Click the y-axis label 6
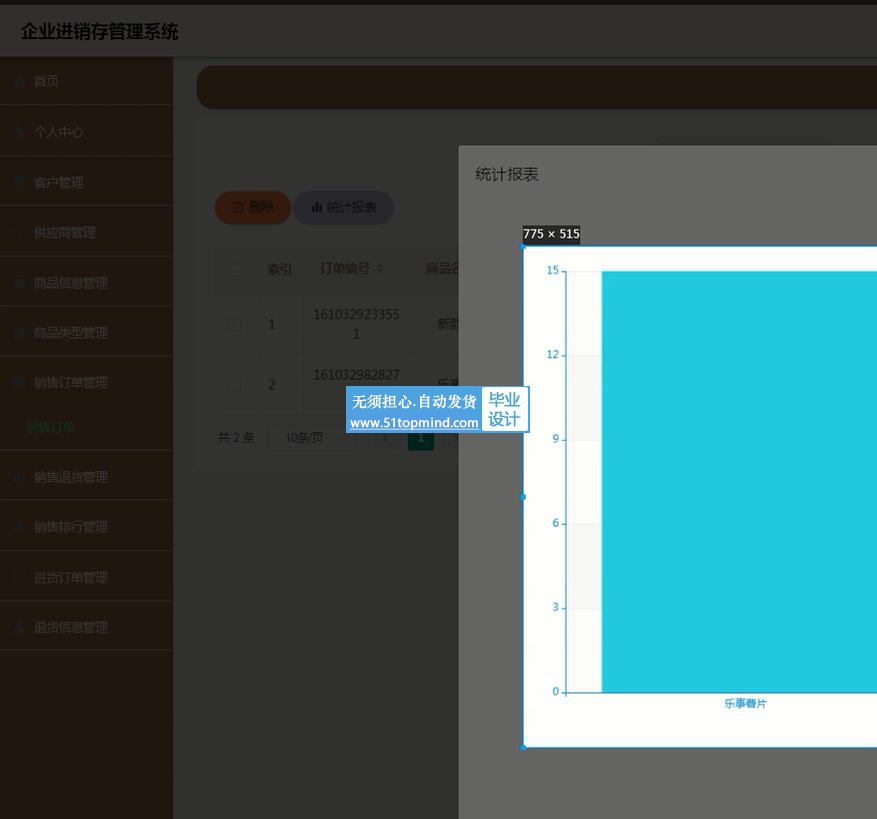 click(x=556, y=524)
